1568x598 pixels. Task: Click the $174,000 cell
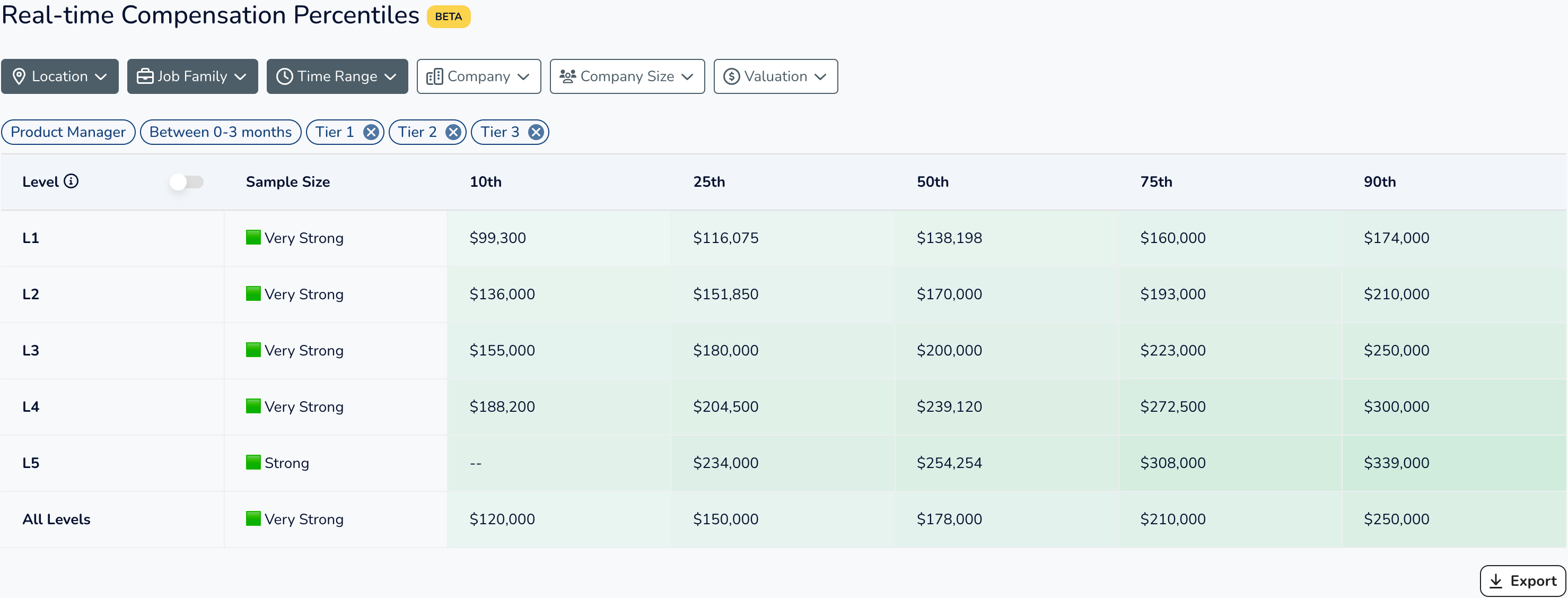click(x=1453, y=238)
